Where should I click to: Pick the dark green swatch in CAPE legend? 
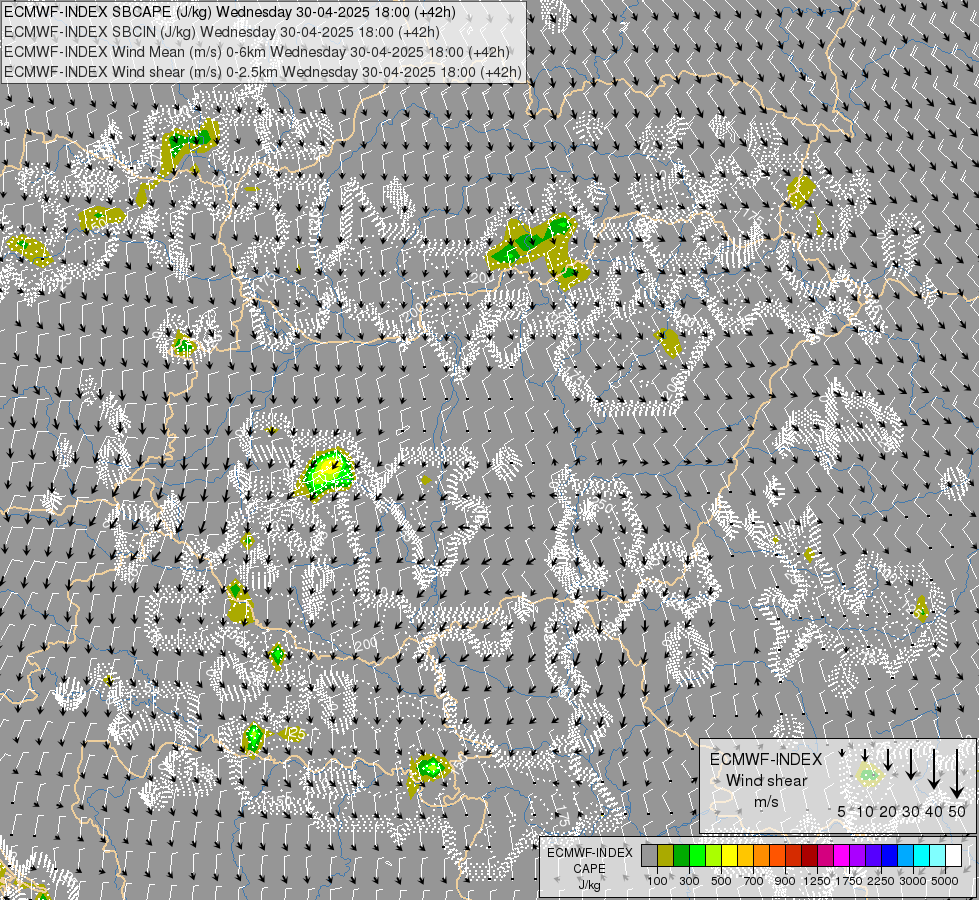coord(682,855)
